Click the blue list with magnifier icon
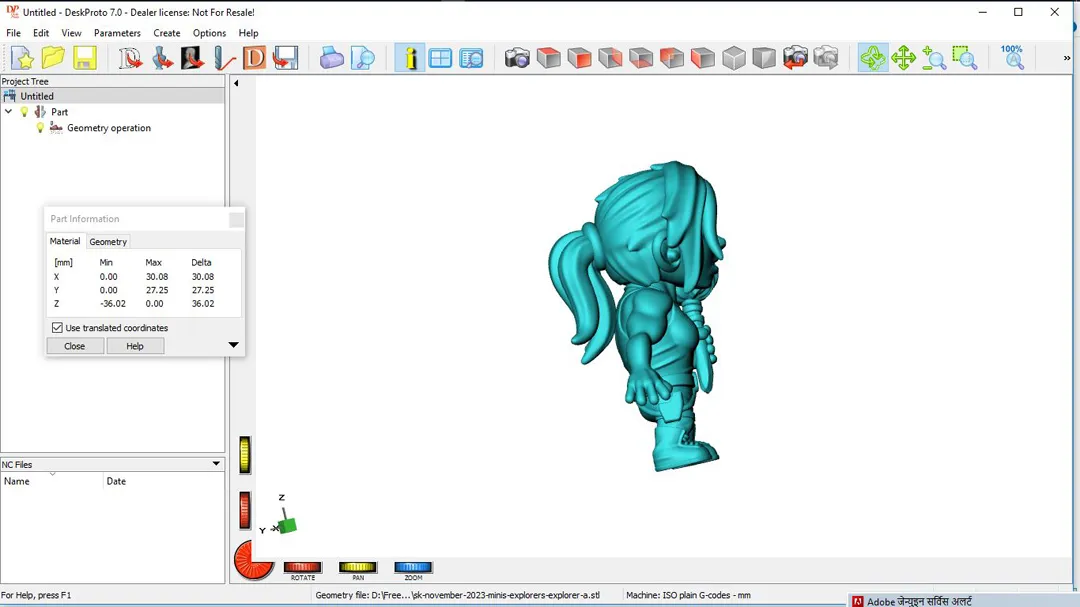Image resolution: width=1080 pixels, height=607 pixels. (x=472, y=58)
